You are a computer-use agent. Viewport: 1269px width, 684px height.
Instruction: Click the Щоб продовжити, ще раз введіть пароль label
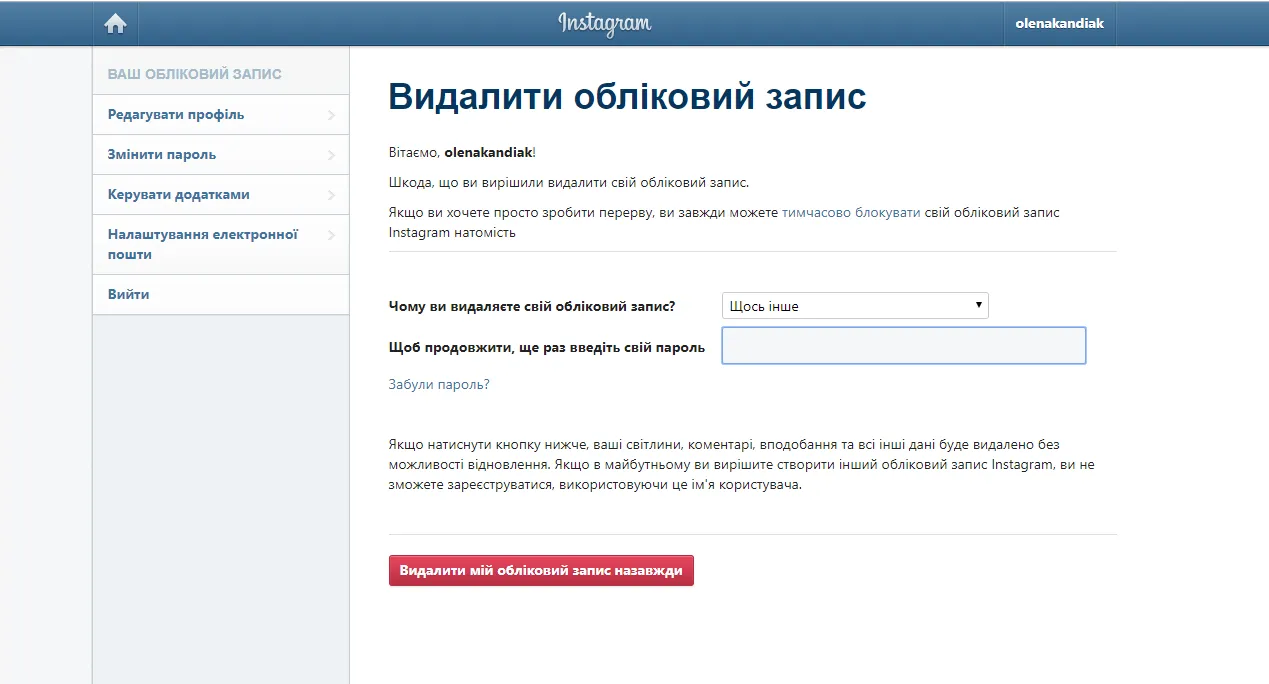pyautogui.click(x=547, y=348)
